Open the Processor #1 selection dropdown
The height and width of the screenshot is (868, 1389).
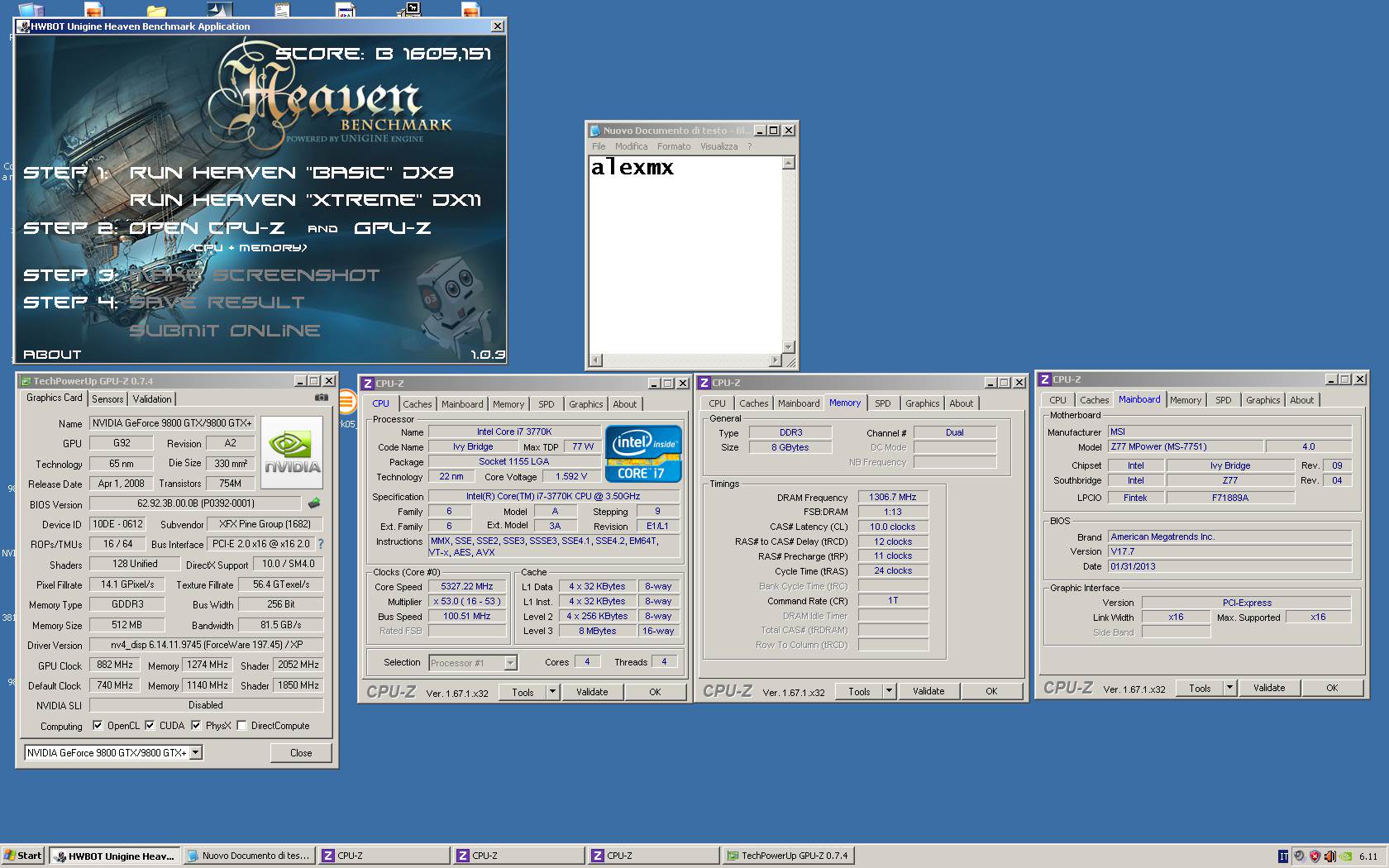click(x=510, y=663)
